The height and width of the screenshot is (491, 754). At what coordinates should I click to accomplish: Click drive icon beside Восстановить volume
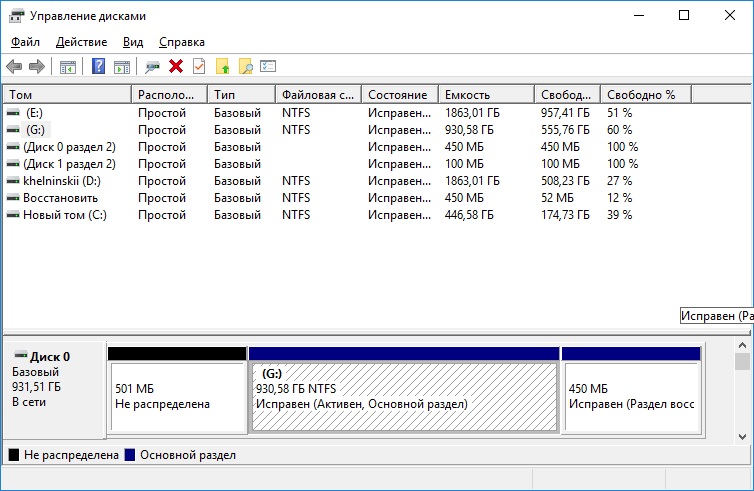coord(13,198)
